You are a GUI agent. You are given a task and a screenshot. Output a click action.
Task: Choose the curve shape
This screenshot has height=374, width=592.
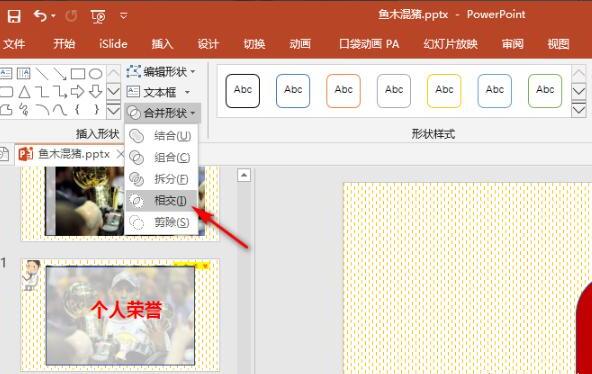pos(60,110)
